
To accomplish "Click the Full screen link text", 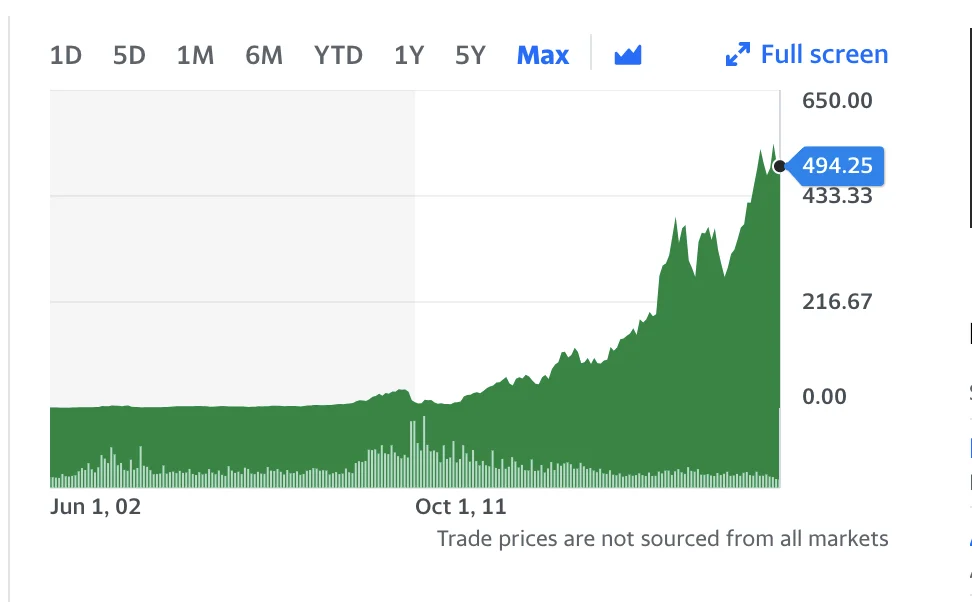I will pyautogui.click(x=824, y=54).
